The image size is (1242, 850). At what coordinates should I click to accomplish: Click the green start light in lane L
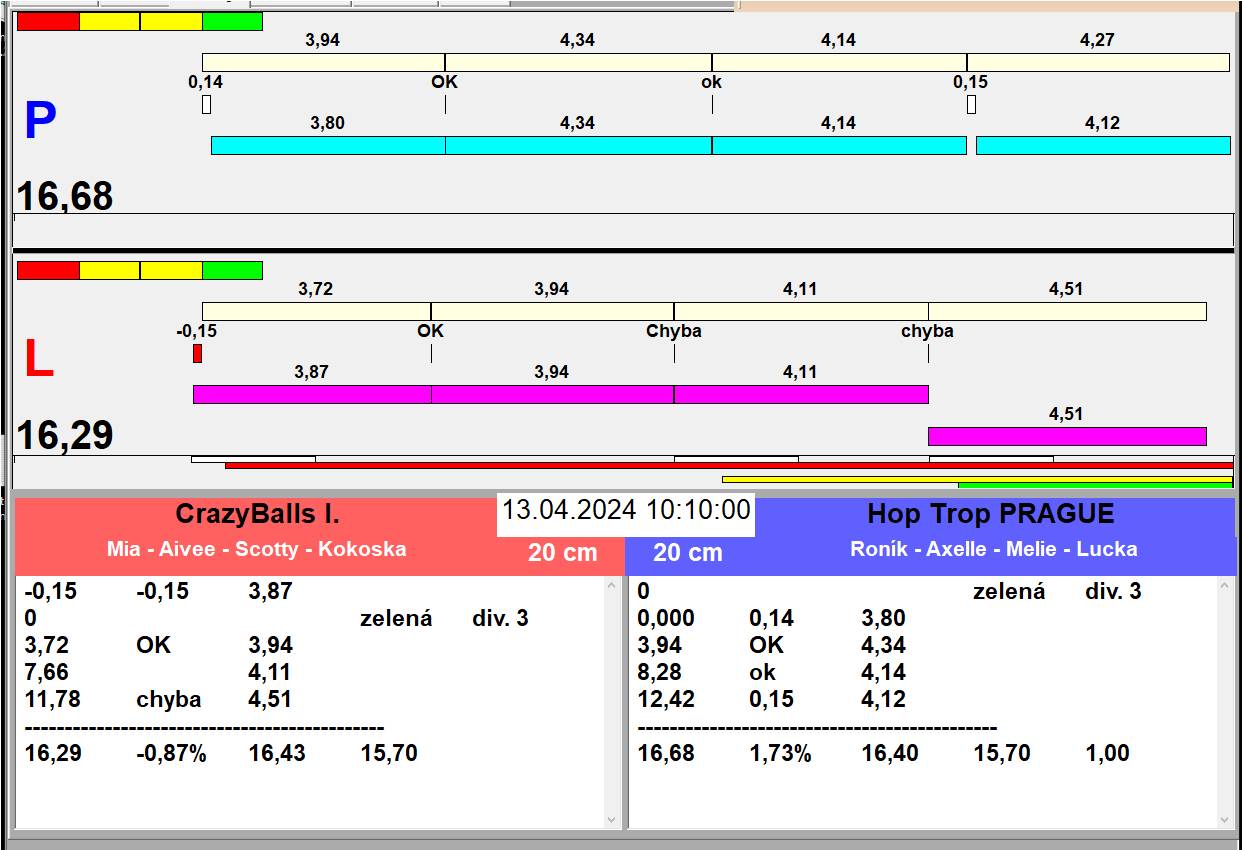[x=232, y=270]
